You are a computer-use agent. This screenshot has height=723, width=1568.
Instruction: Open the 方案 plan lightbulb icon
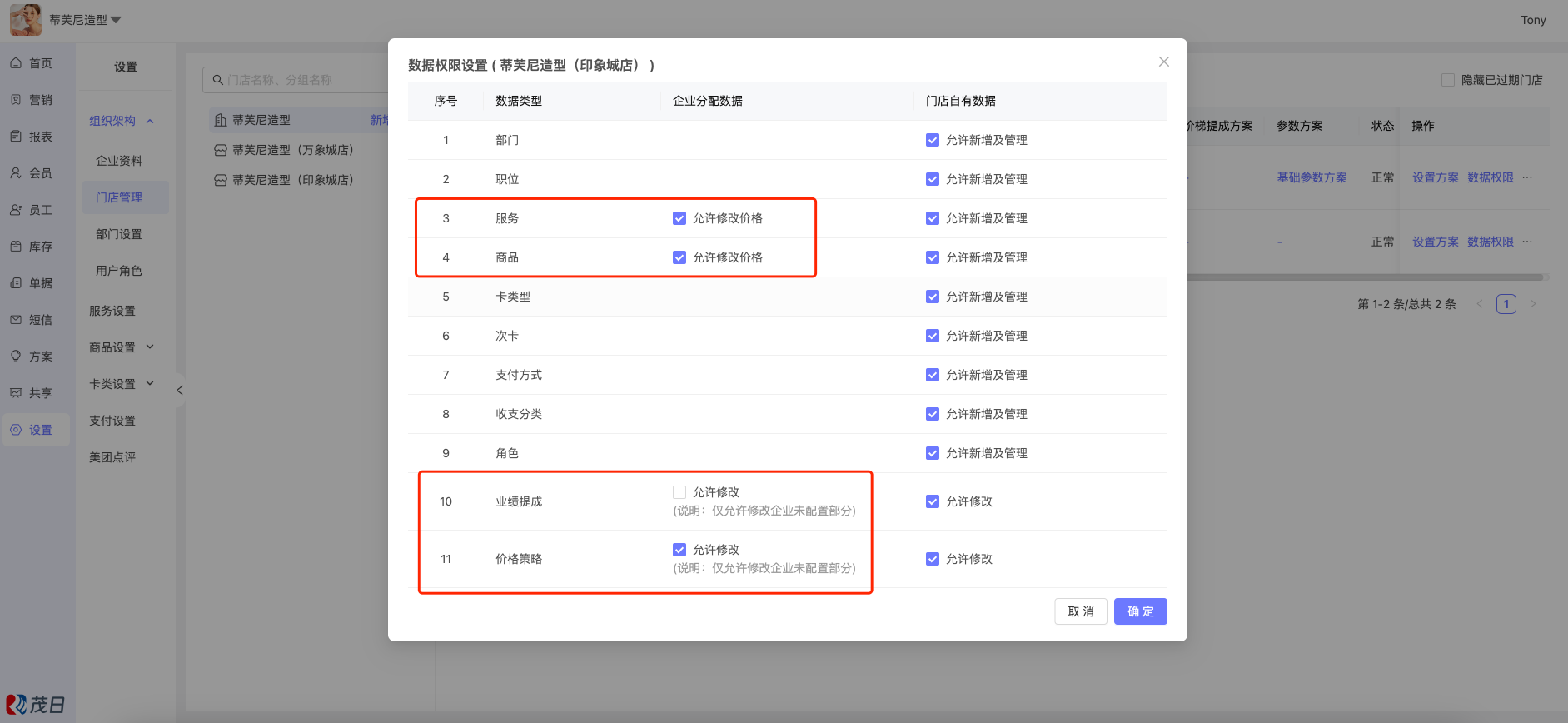tap(16, 357)
